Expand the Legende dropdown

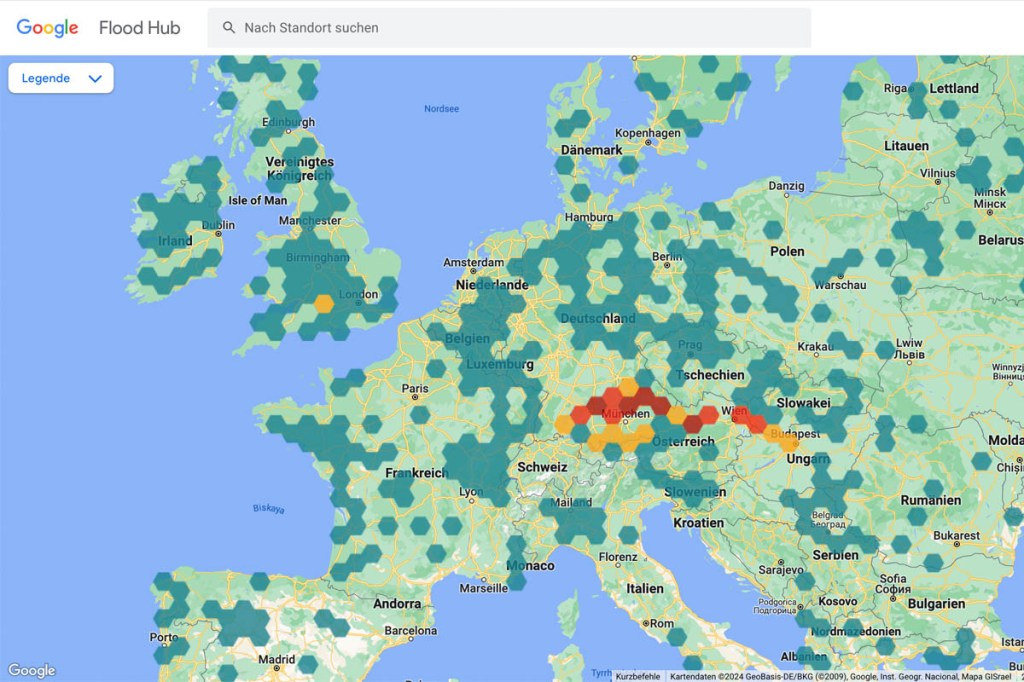click(x=61, y=78)
